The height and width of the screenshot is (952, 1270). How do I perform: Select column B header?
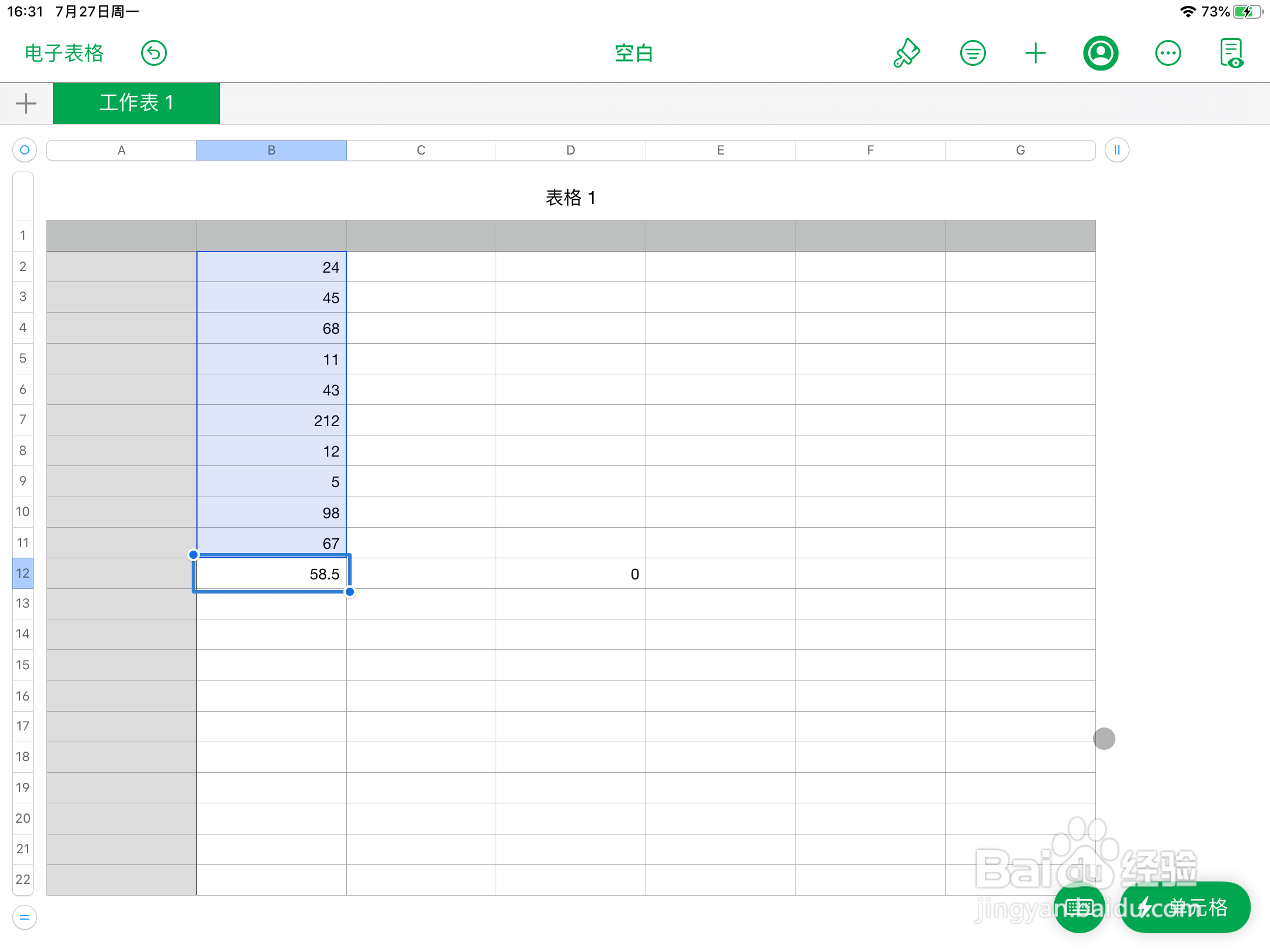272,150
